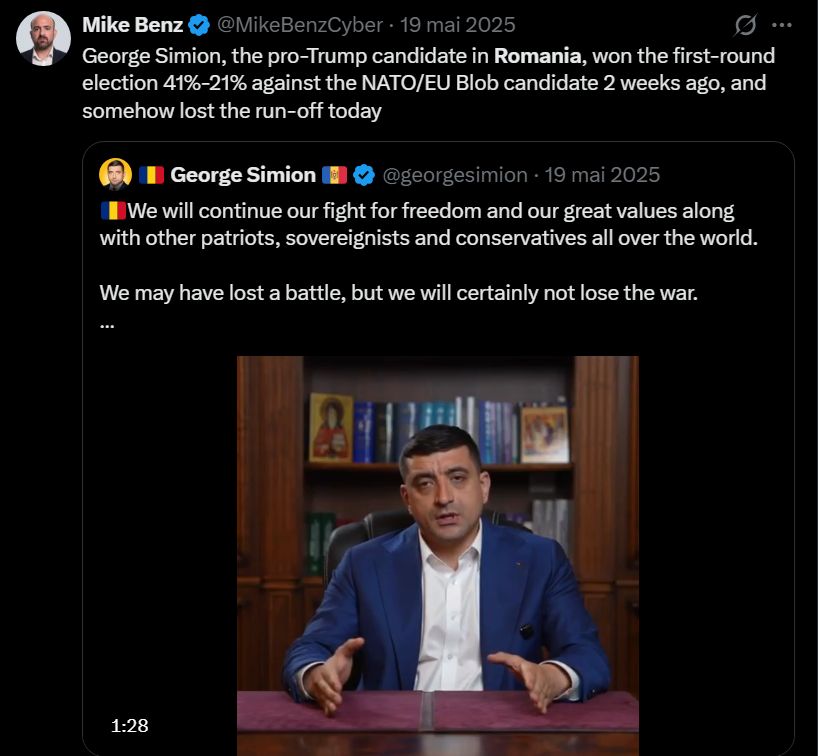The image size is (818, 756).
Task: Click the Romanian flag before George Simion's name
Action: coord(151,175)
